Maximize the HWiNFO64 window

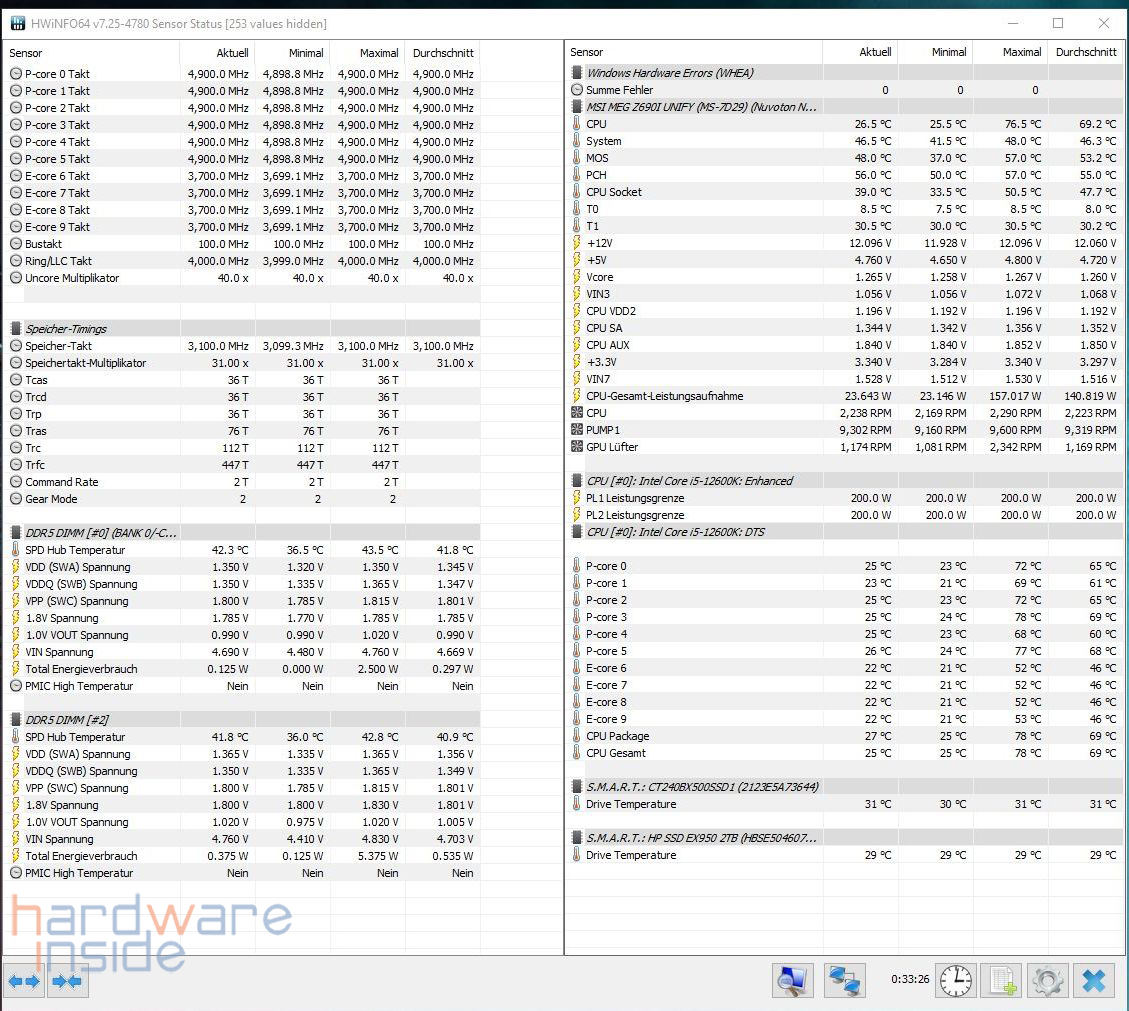pyautogui.click(x=1058, y=23)
